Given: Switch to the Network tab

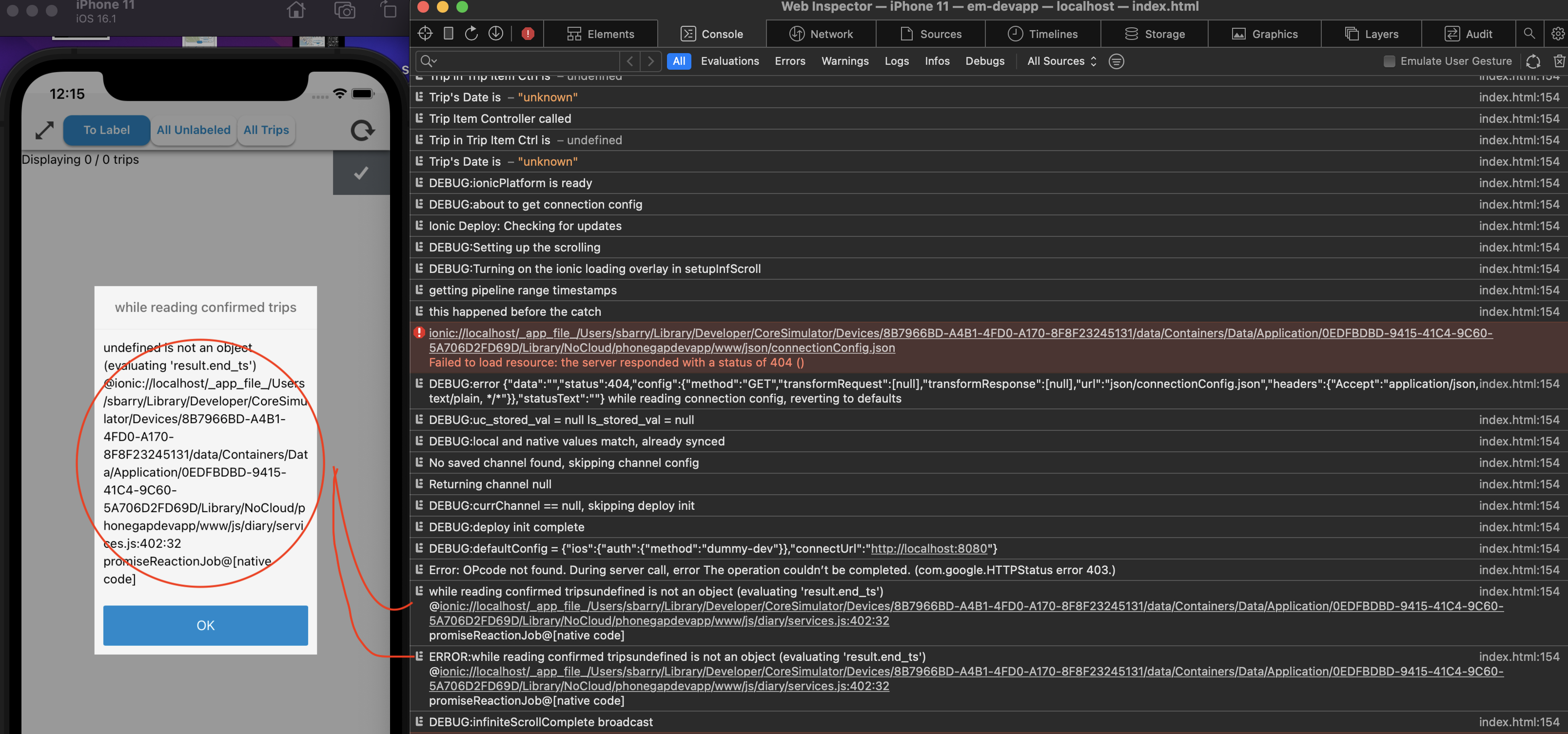Looking at the screenshot, I should tap(821, 34).
